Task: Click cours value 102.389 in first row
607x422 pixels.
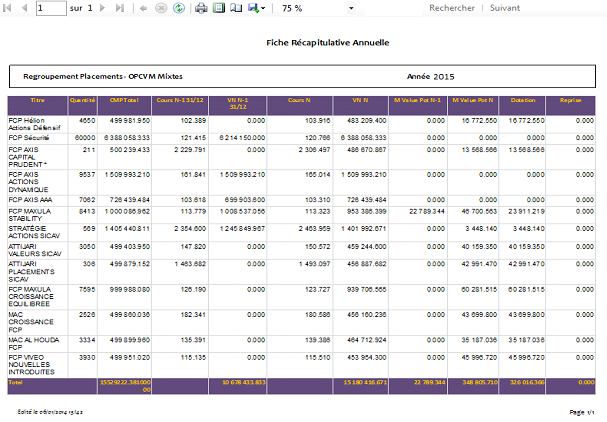Action: click(x=193, y=121)
